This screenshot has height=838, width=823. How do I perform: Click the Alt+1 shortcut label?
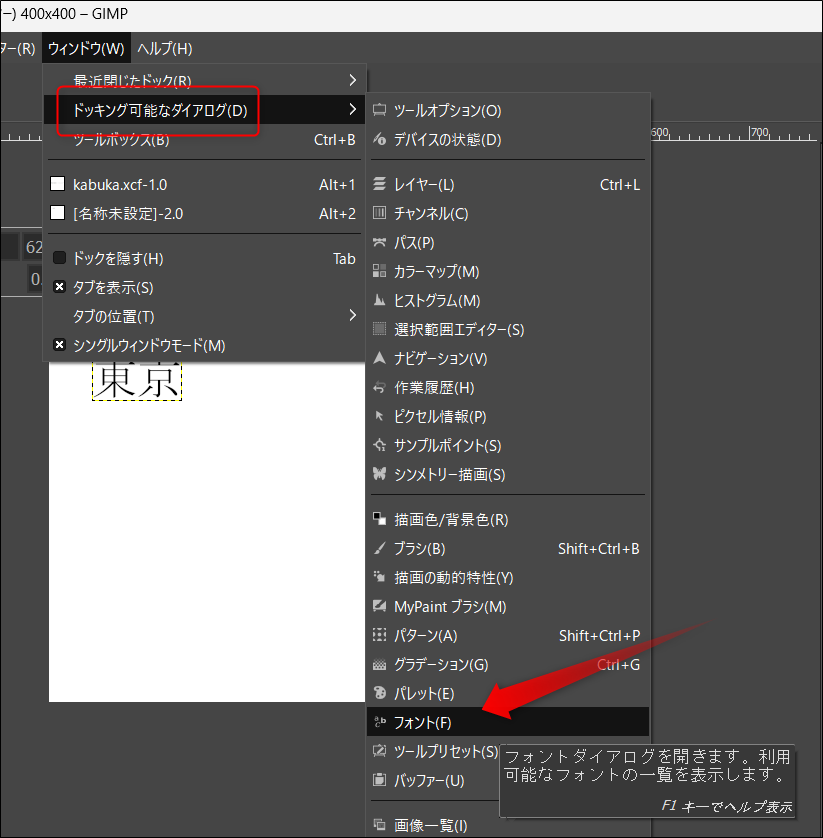(x=337, y=185)
